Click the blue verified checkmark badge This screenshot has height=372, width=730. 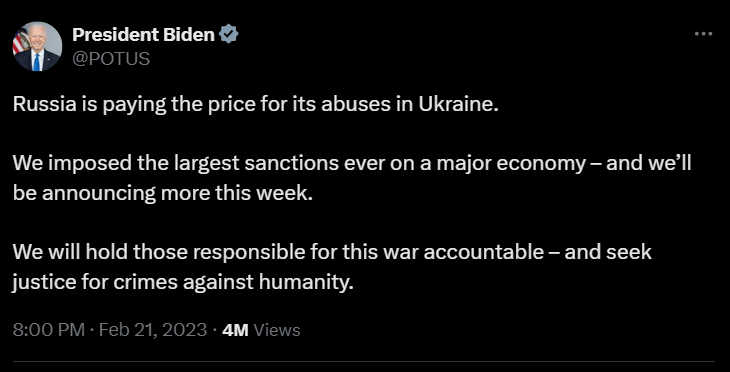click(x=229, y=34)
